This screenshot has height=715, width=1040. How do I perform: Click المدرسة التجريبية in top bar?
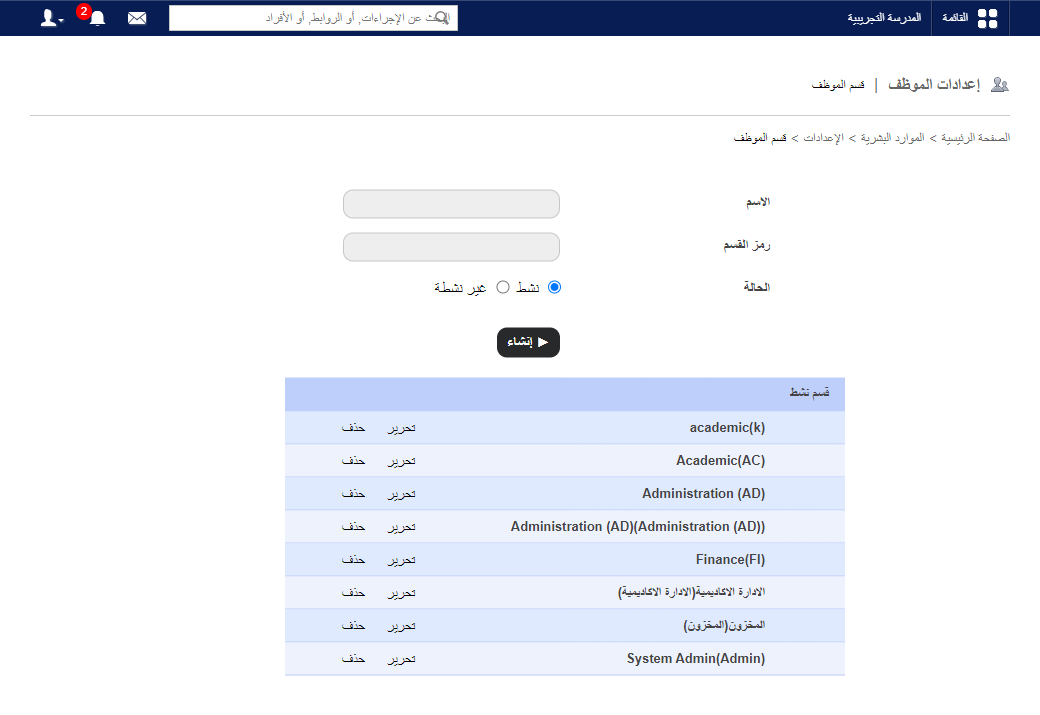coord(883,18)
